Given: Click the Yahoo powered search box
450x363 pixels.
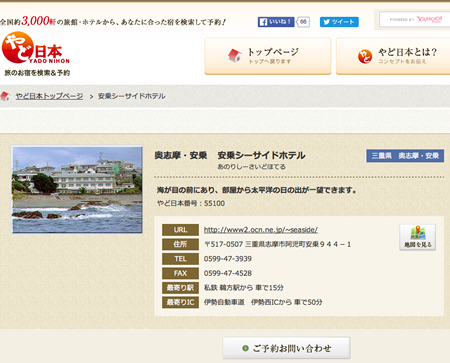Looking at the screenshot, I should click(414, 20).
